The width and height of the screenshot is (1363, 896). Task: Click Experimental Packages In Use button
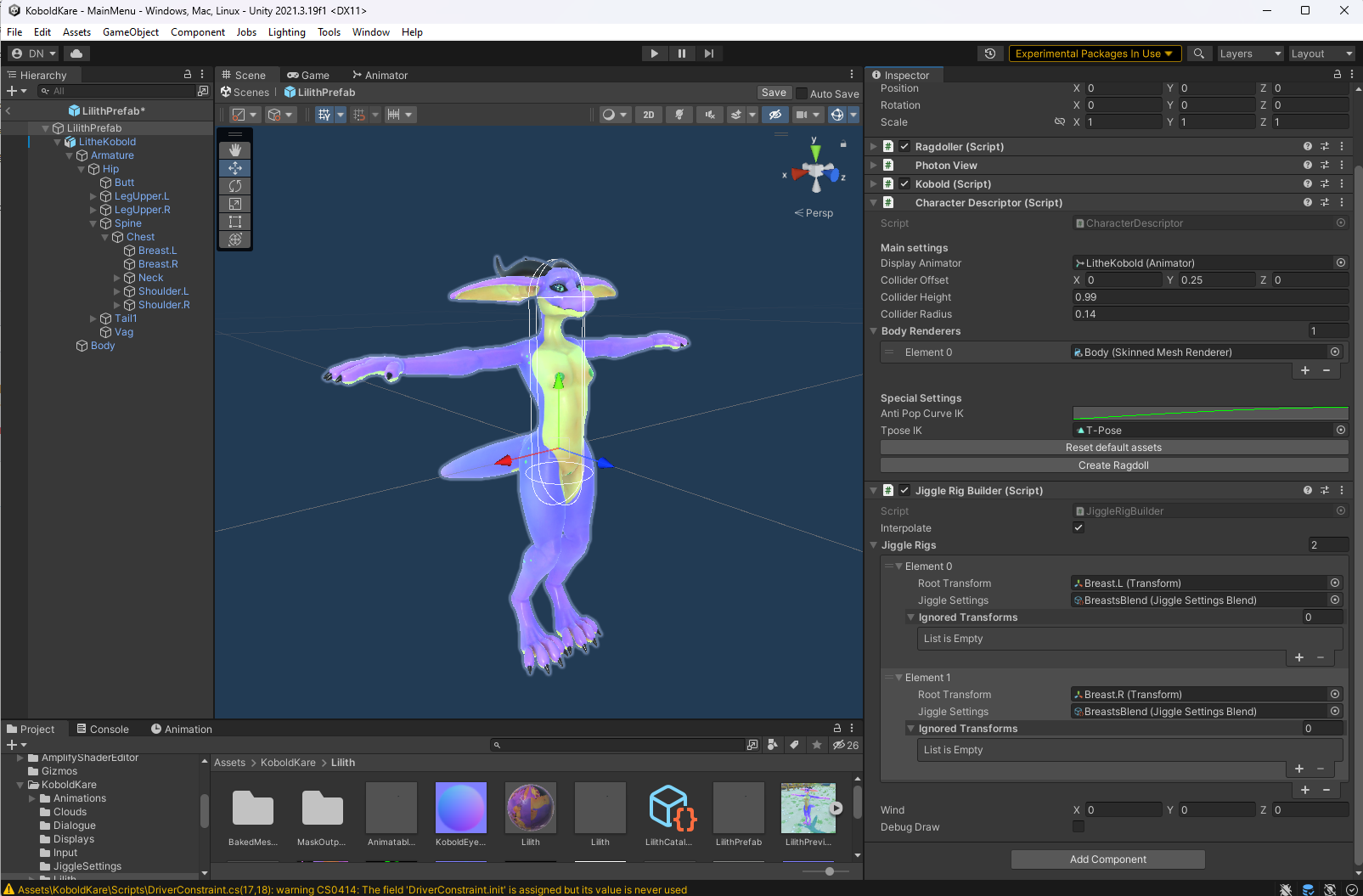1095,54
